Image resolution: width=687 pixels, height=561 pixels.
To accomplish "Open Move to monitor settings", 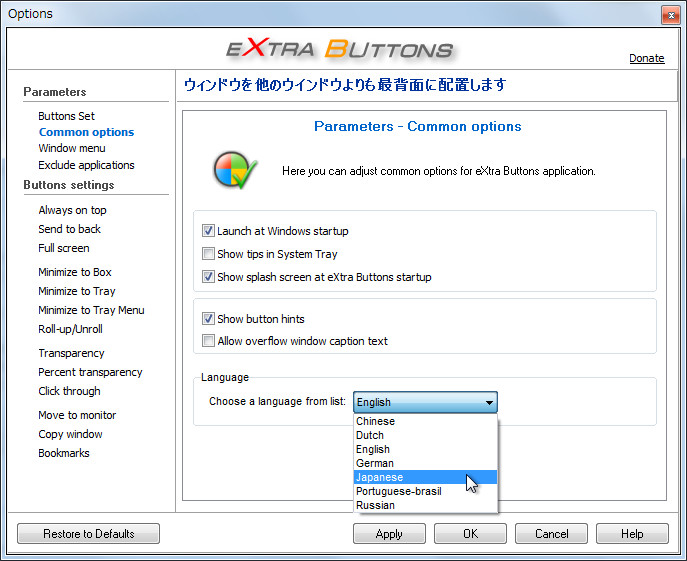I will [77, 415].
